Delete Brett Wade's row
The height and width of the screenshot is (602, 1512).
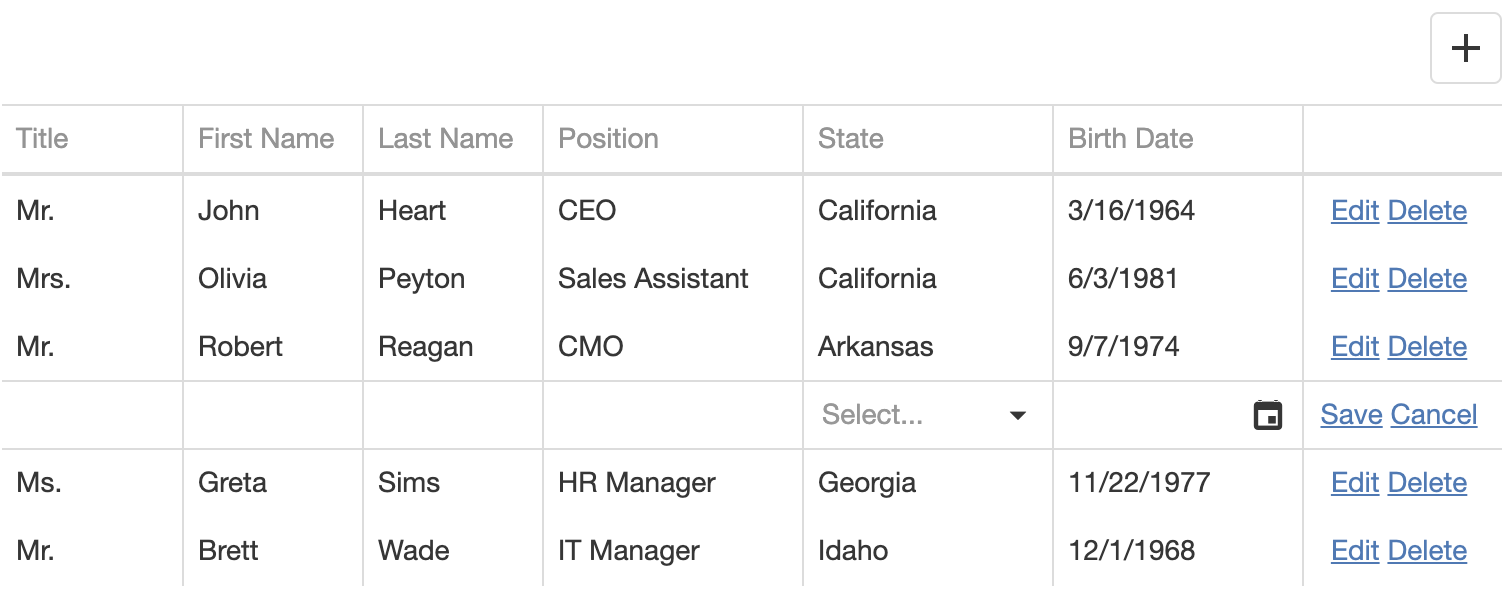[x=1427, y=551]
